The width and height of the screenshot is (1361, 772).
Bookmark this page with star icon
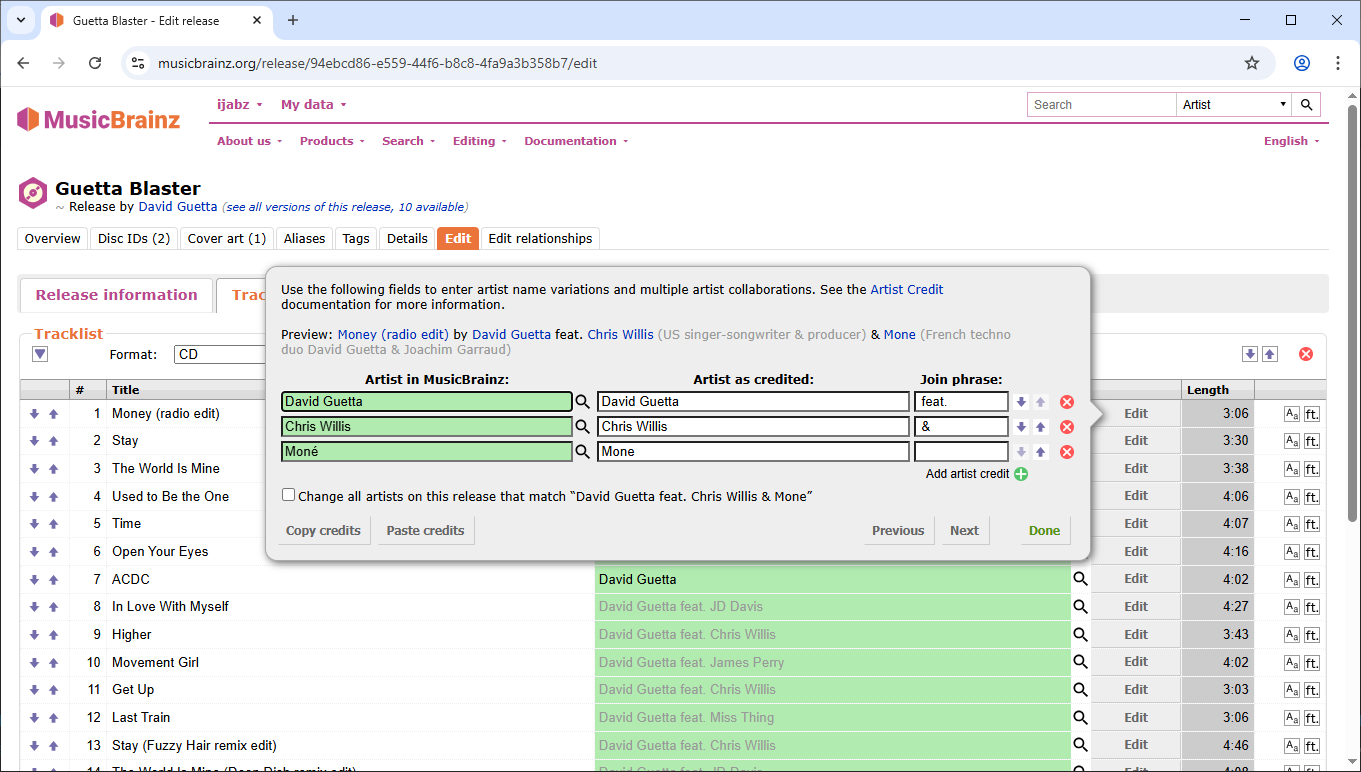pyautogui.click(x=1252, y=63)
